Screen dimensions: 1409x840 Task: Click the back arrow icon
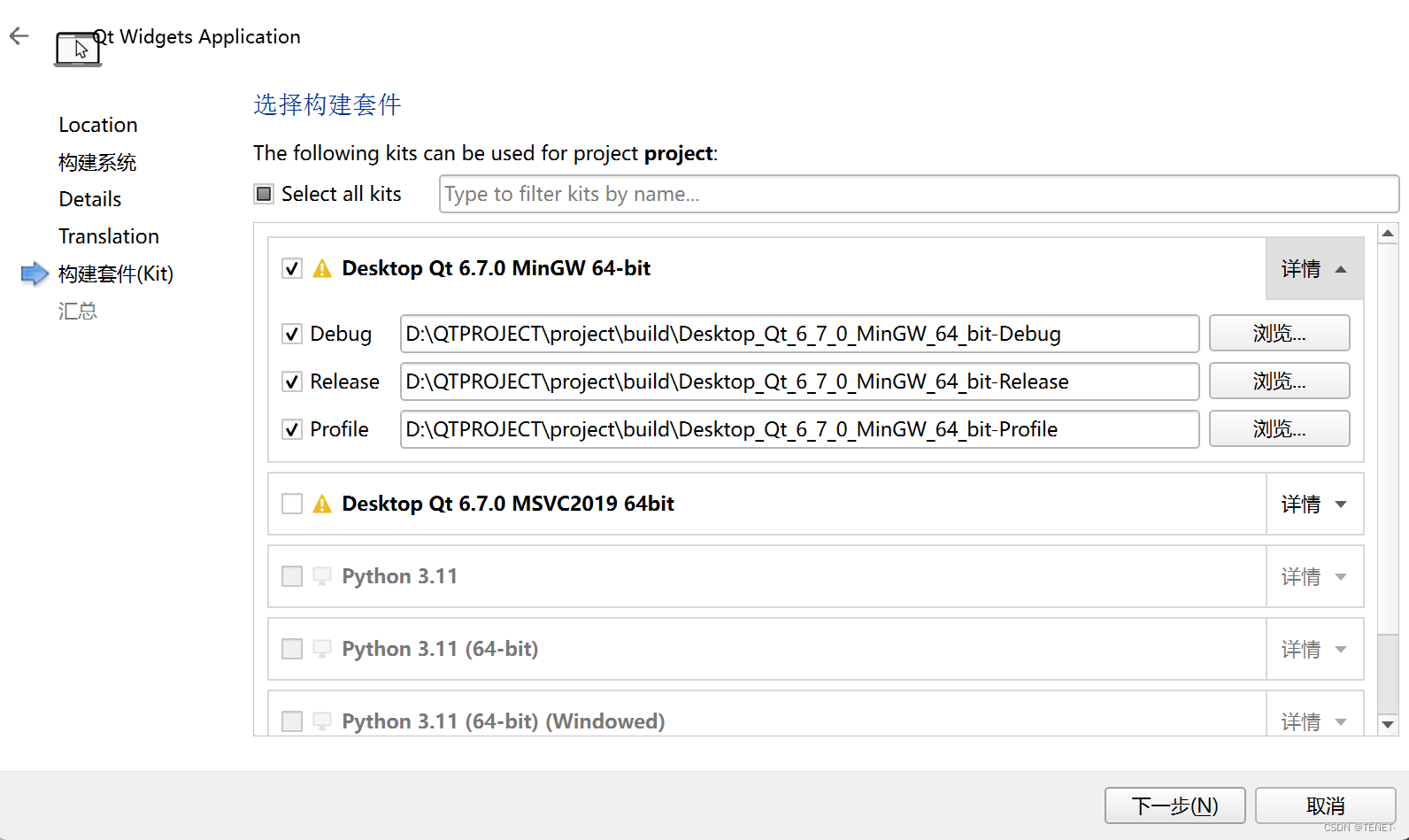coord(19,35)
